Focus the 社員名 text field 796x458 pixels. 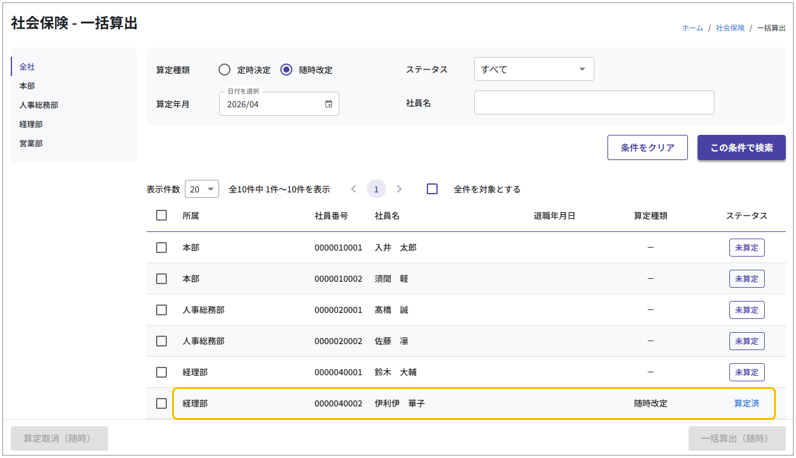594,103
